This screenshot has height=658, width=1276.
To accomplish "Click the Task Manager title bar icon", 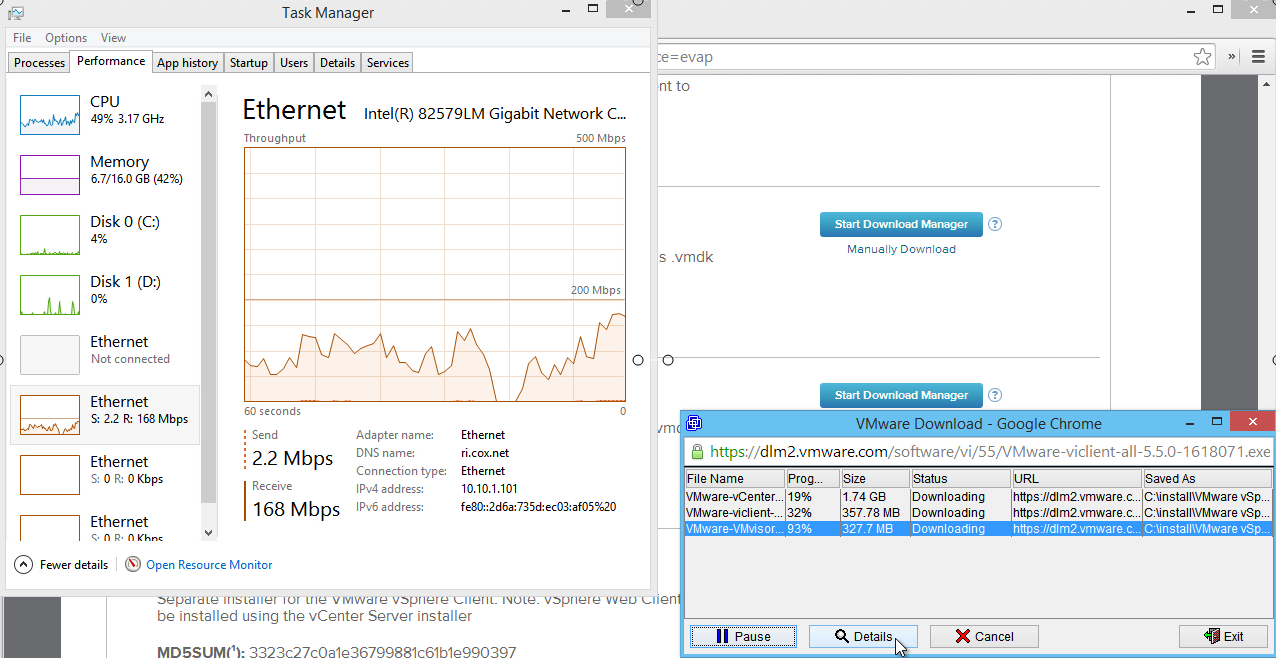I will pyautogui.click(x=15, y=13).
